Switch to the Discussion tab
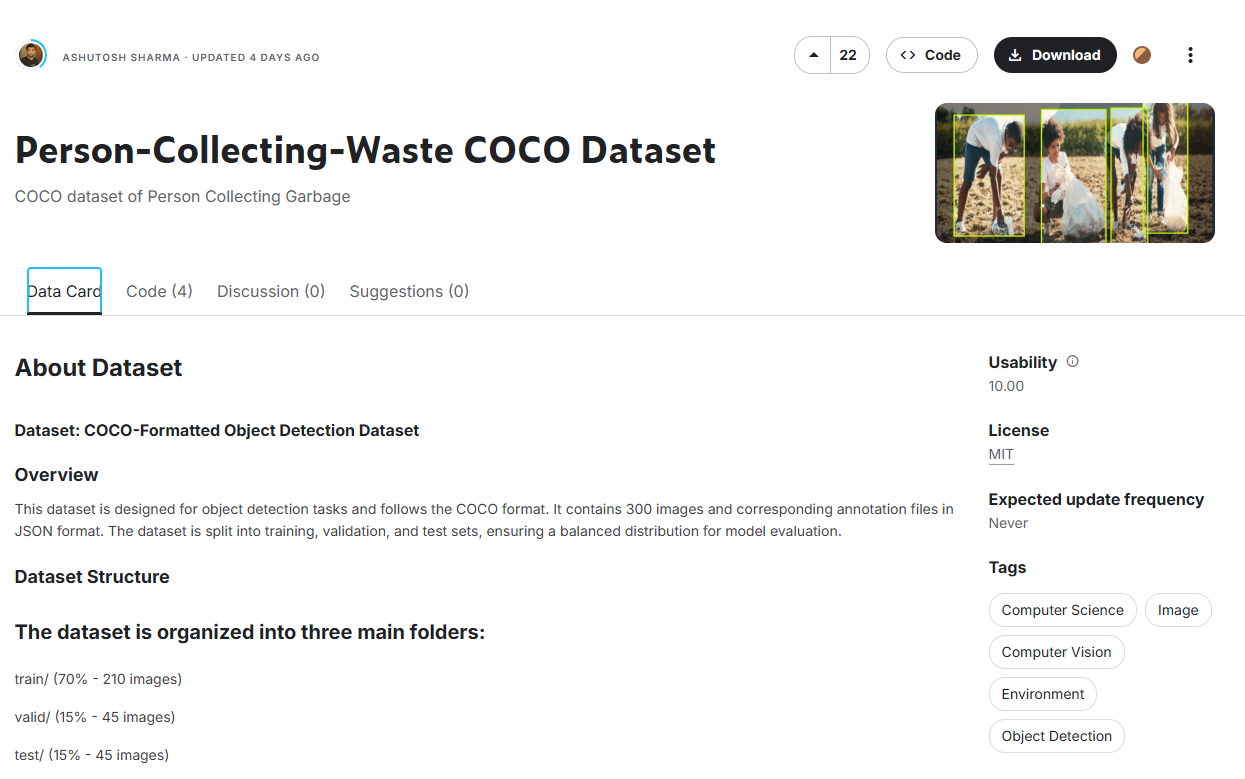Viewport: 1245px width, 779px height. coord(270,291)
